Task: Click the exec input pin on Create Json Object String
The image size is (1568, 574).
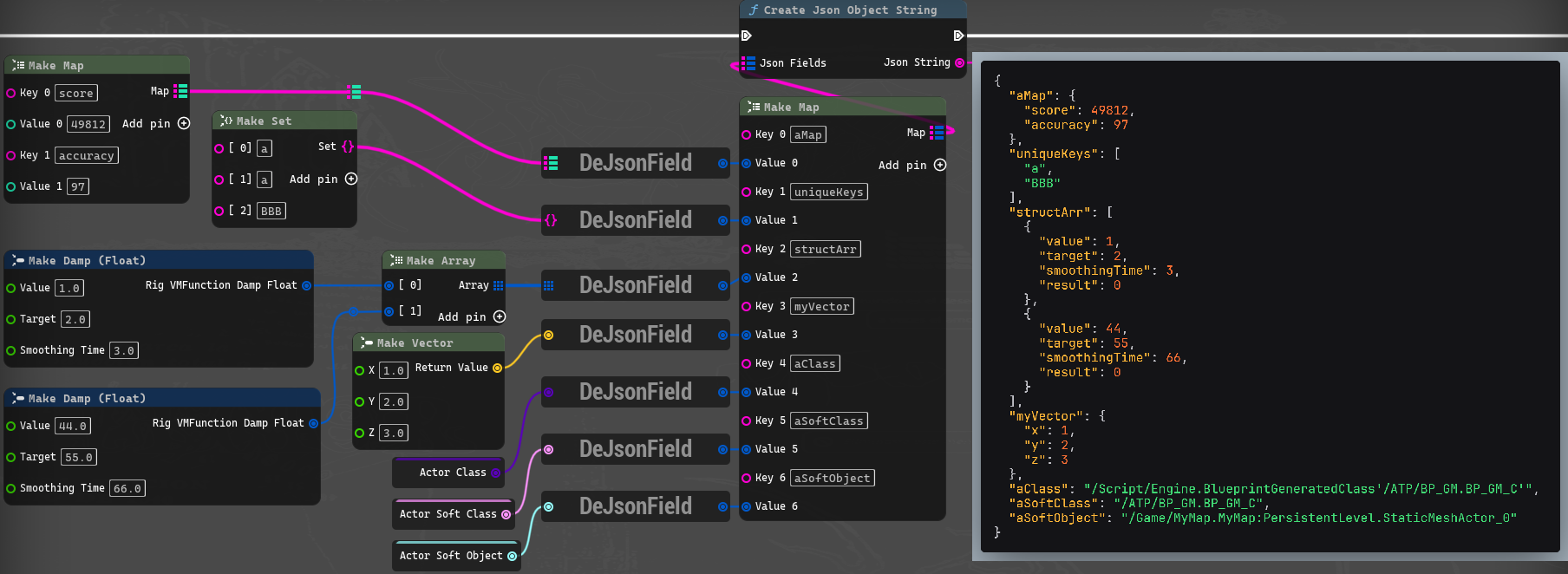Action: (746, 36)
